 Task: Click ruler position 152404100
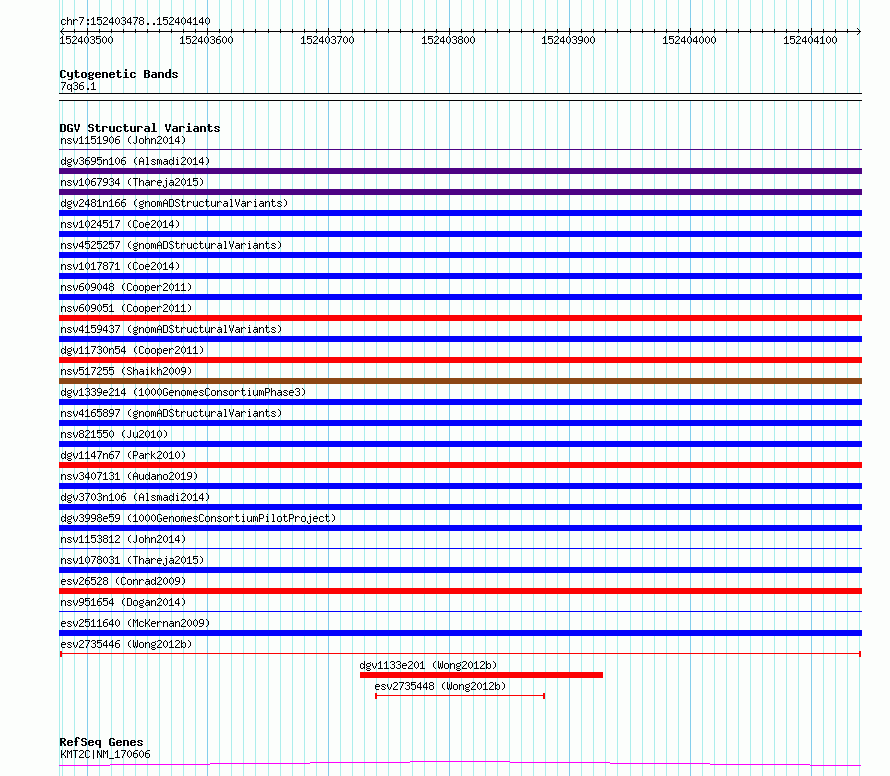click(811, 40)
